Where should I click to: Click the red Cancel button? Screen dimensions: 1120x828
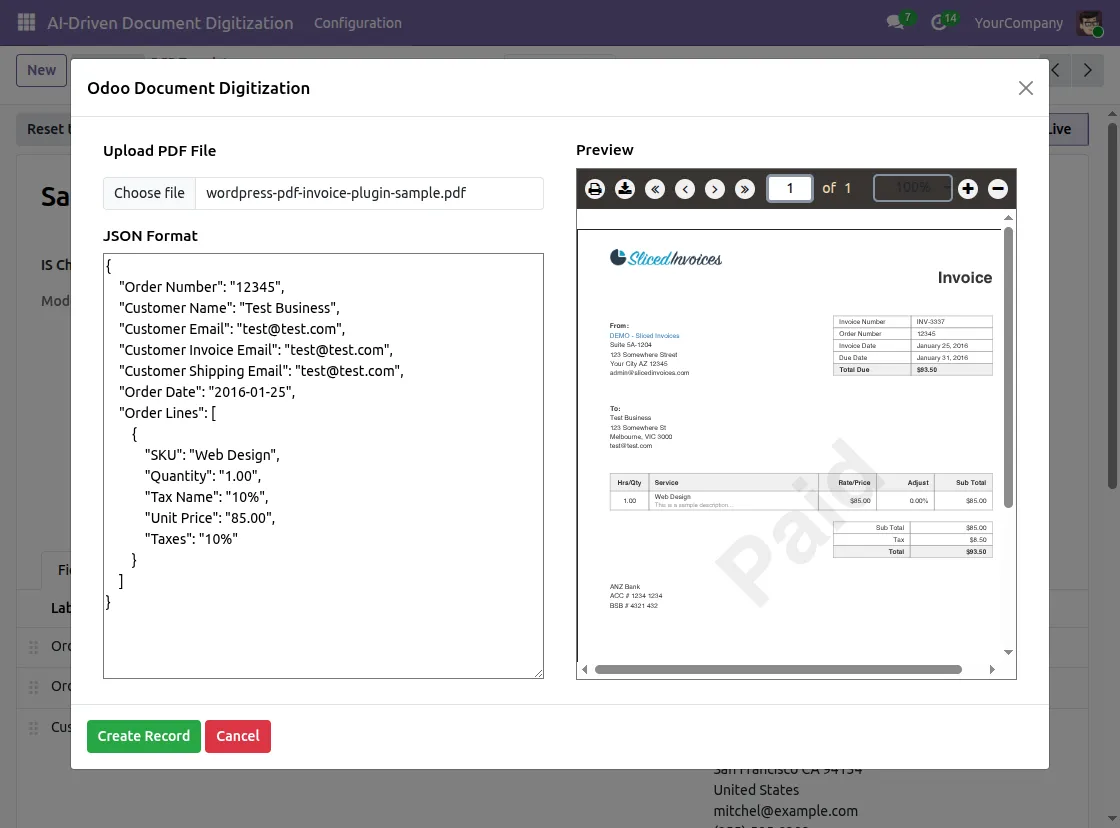click(x=238, y=736)
